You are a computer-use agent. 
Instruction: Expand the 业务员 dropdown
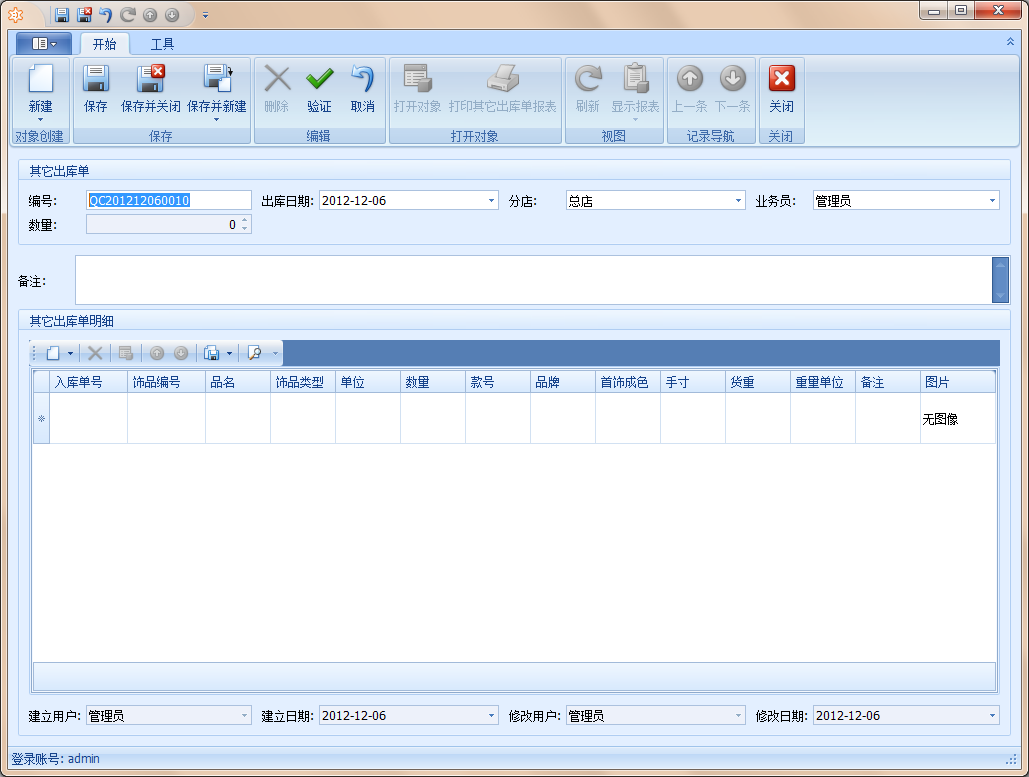(992, 201)
